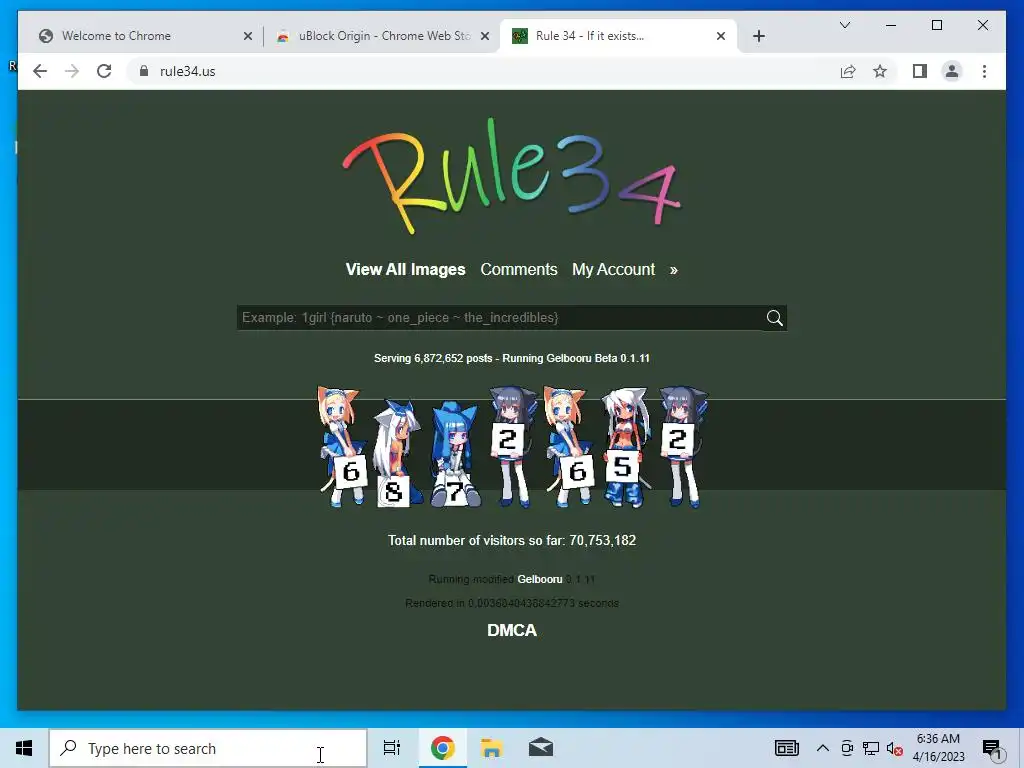Open the My Account link

[613, 269]
